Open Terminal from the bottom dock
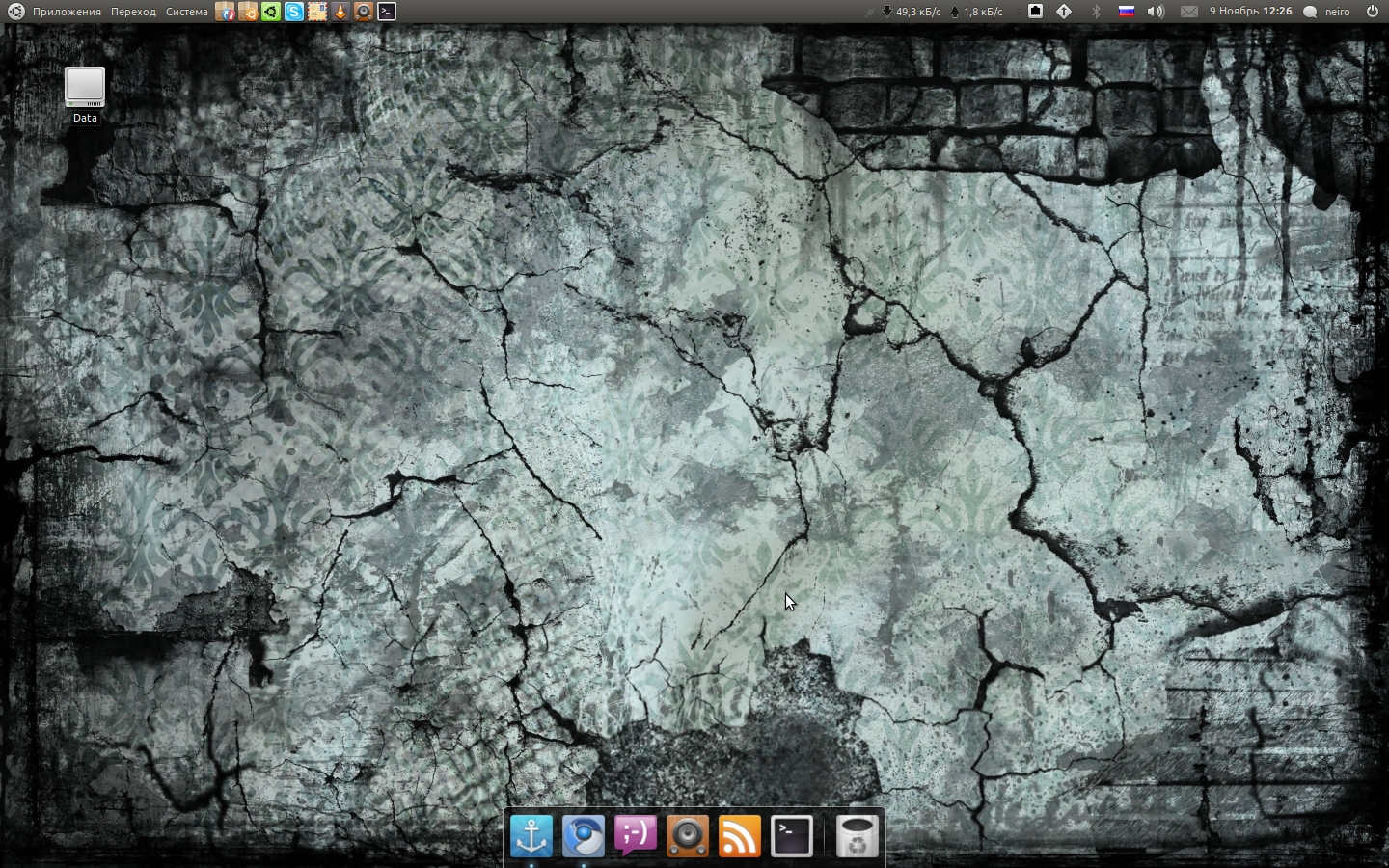Screen dimensions: 1389x868 click(x=791, y=835)
